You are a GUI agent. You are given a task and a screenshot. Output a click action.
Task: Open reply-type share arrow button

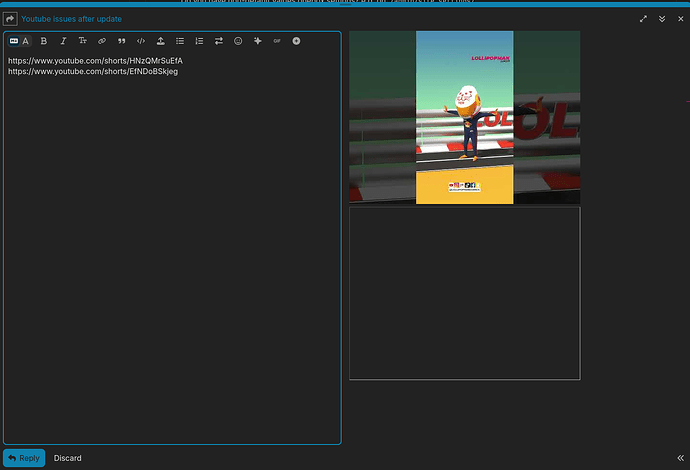tap(10, 19)
